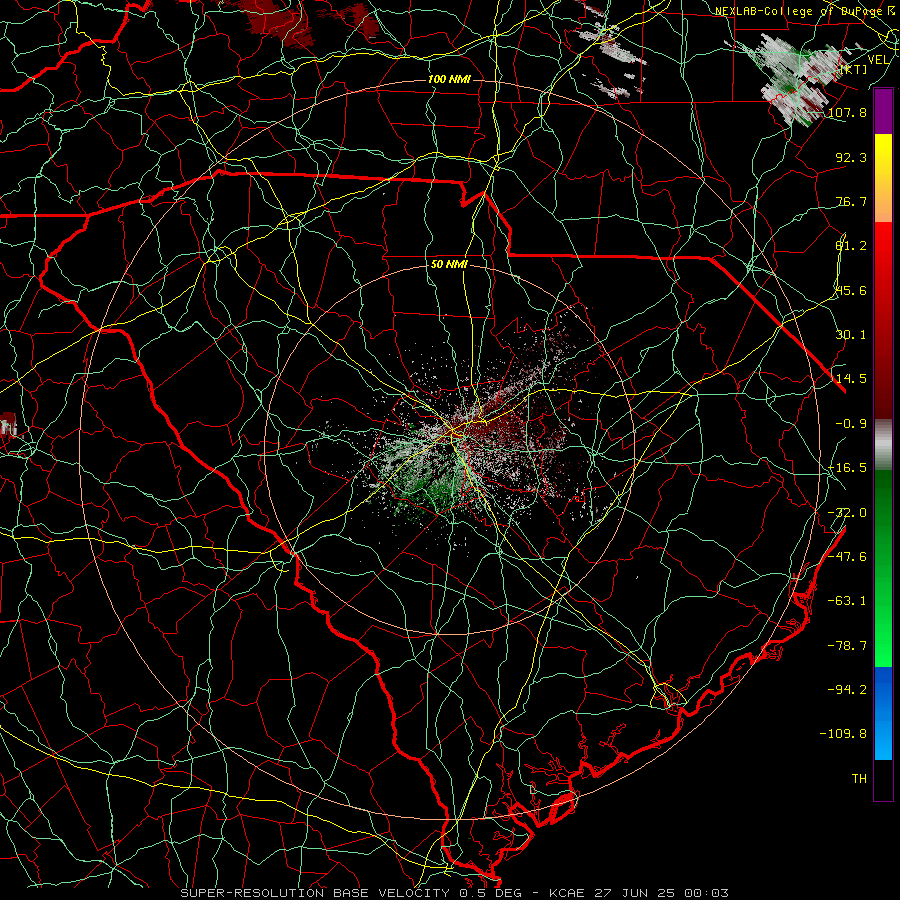
Task: Click the -94.2 legend value
Action: [x=847, y=690]
